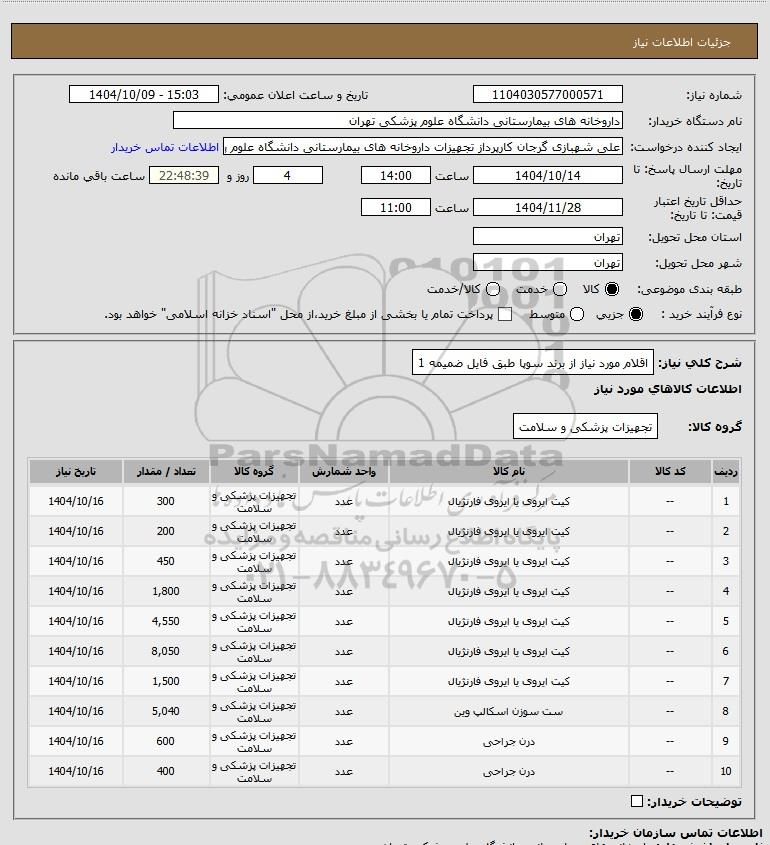This screenshot has height=845, width=770.
Task: Click the goods group cell in row 6
Action: pos(254,652)
